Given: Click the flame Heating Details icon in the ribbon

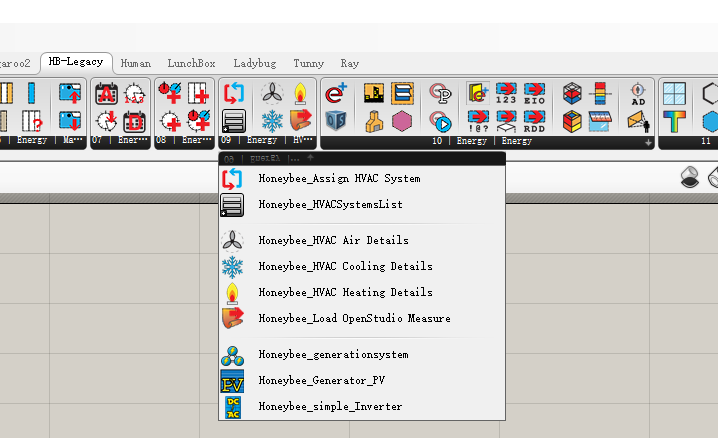Looking at the screenshot, I should (x=300, y=93).
